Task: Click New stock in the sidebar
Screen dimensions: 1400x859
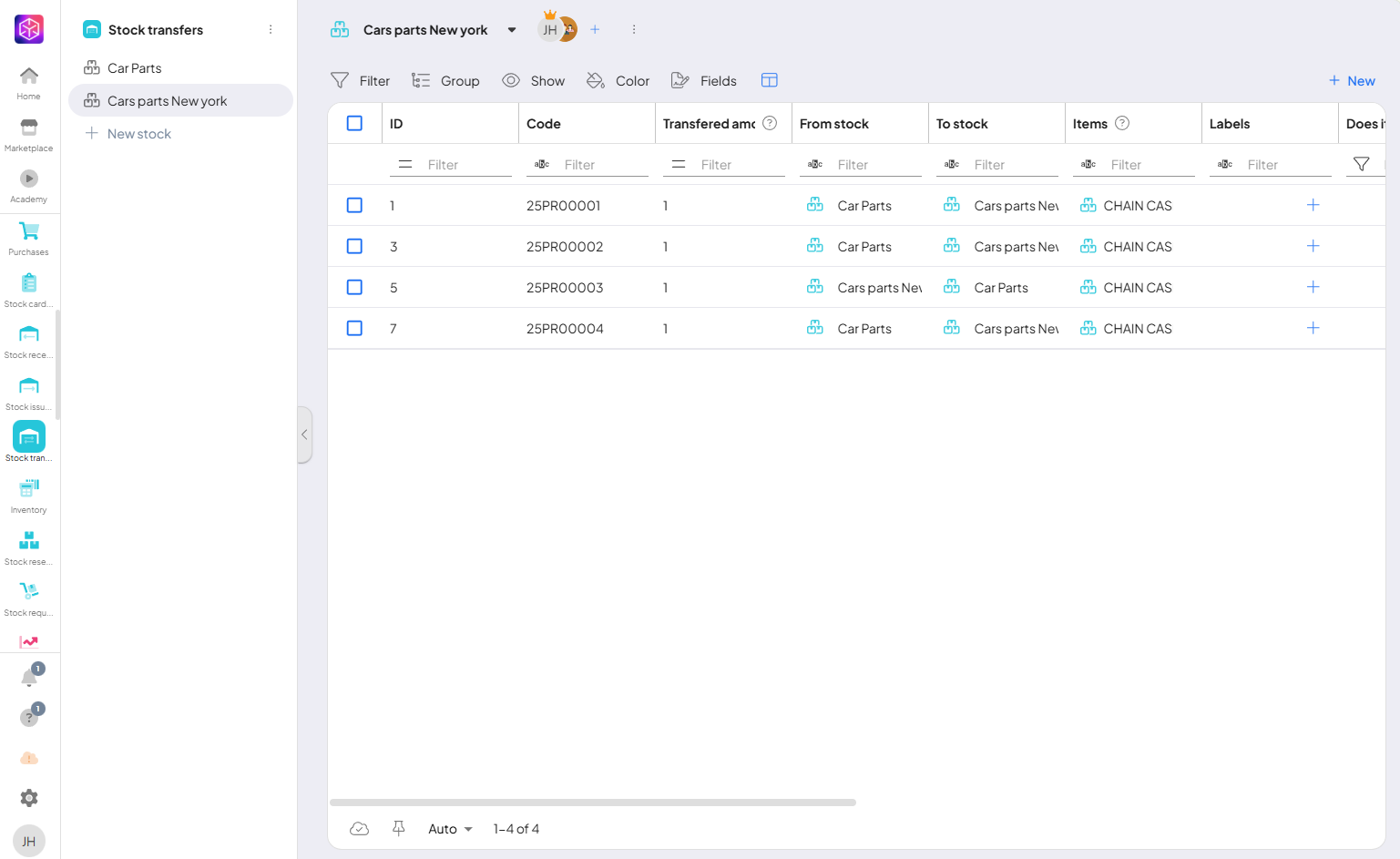Action: click(x=138, y=134)
